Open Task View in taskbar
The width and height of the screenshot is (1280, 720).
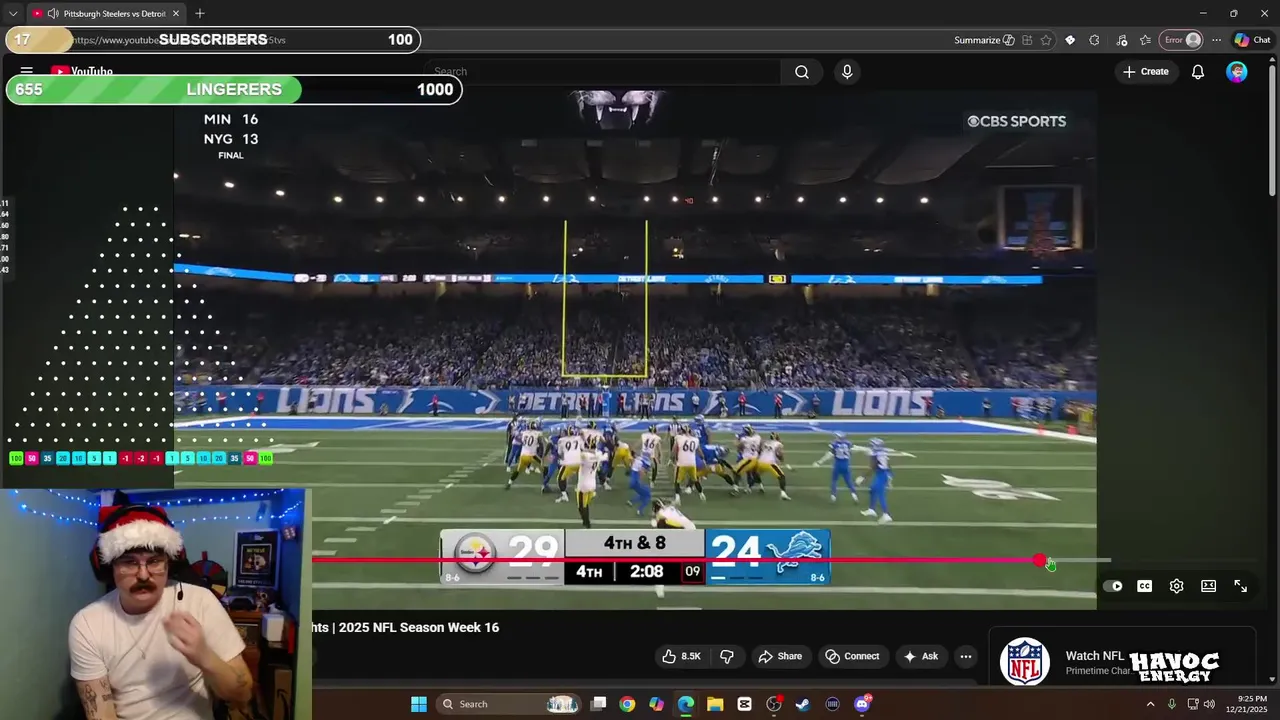[598, 704]
